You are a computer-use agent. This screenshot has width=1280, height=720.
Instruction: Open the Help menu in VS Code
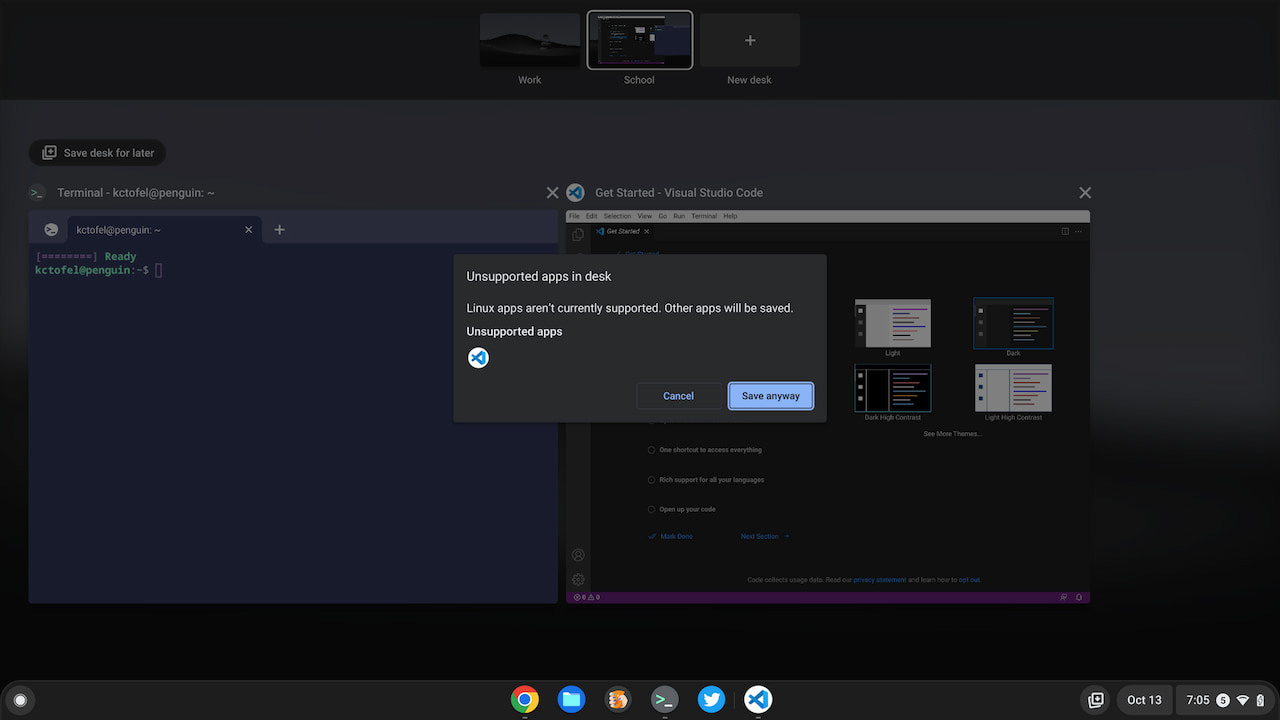point(730,216)
